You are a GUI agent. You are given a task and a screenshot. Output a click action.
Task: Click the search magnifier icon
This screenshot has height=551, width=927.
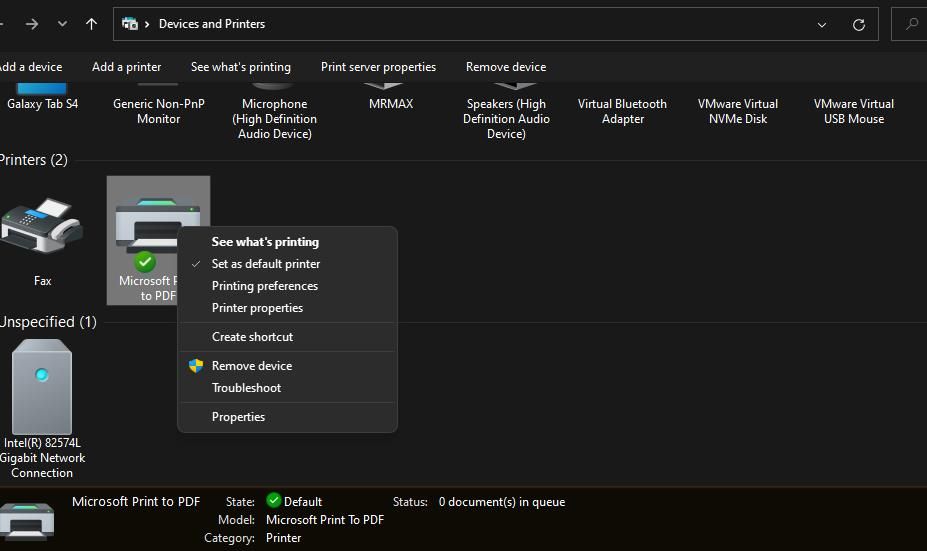[911, 24]
